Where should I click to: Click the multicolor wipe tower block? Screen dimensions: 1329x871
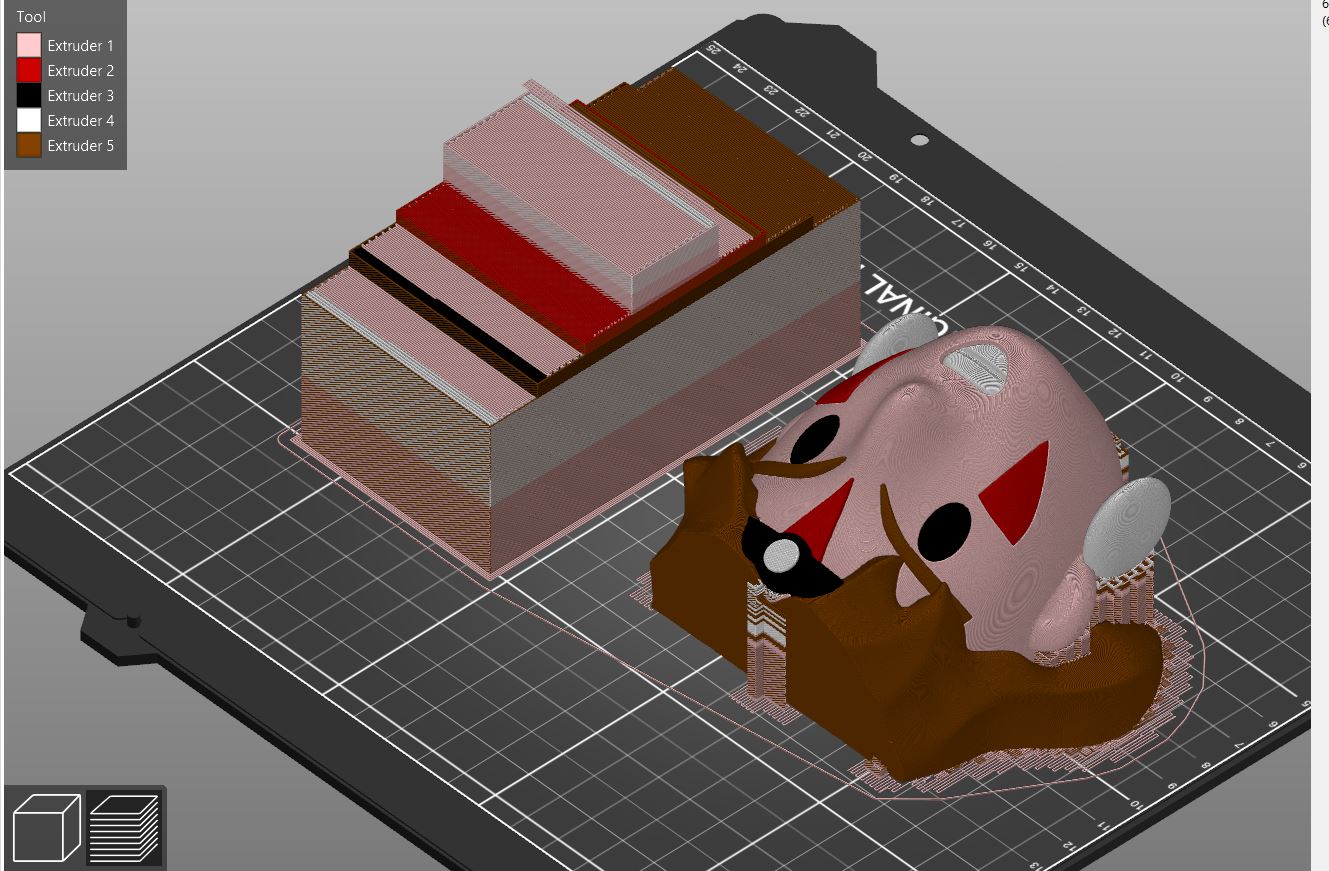pos(580,330)
